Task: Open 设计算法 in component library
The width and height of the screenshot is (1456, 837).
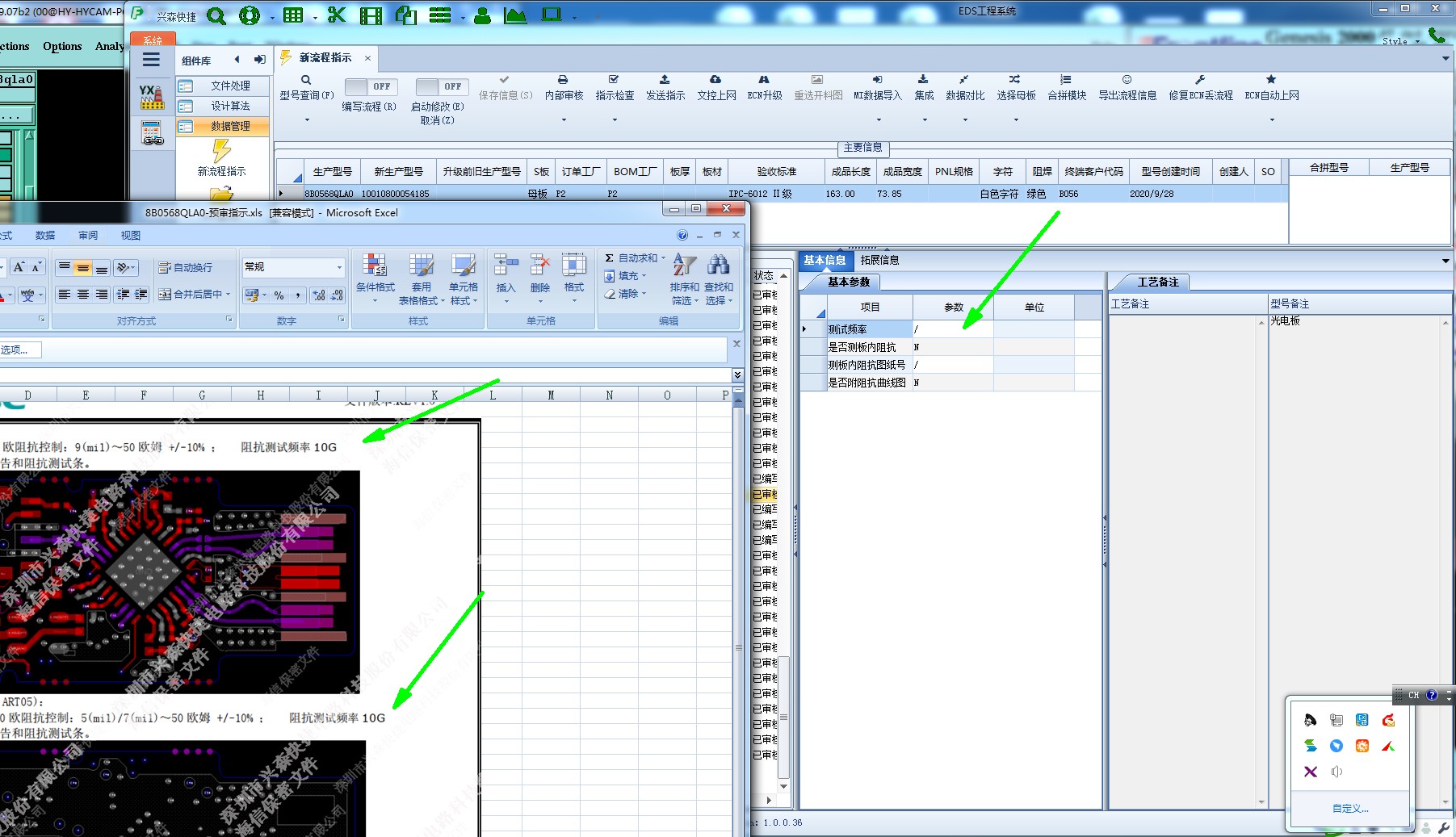Action: pyautogui.click(x=223, y=106)
